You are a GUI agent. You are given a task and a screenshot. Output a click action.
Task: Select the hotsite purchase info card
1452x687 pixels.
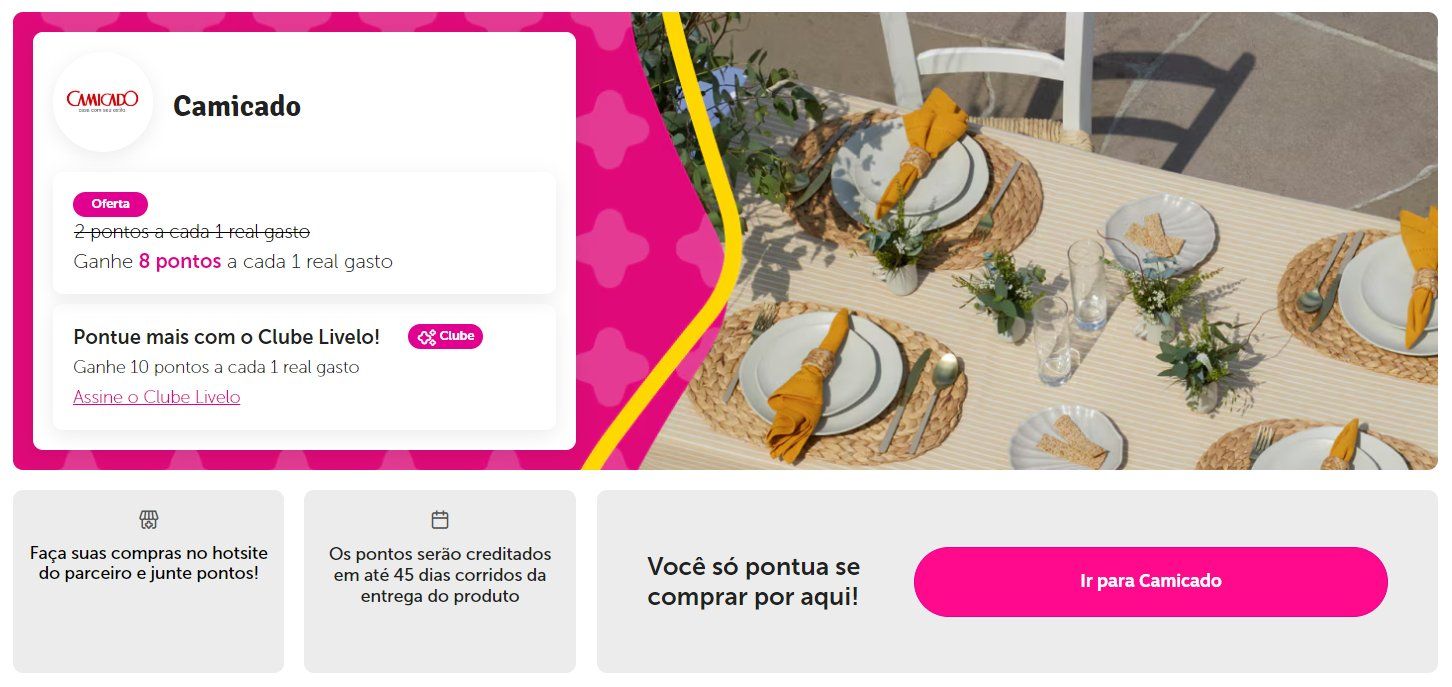(149, 581)
